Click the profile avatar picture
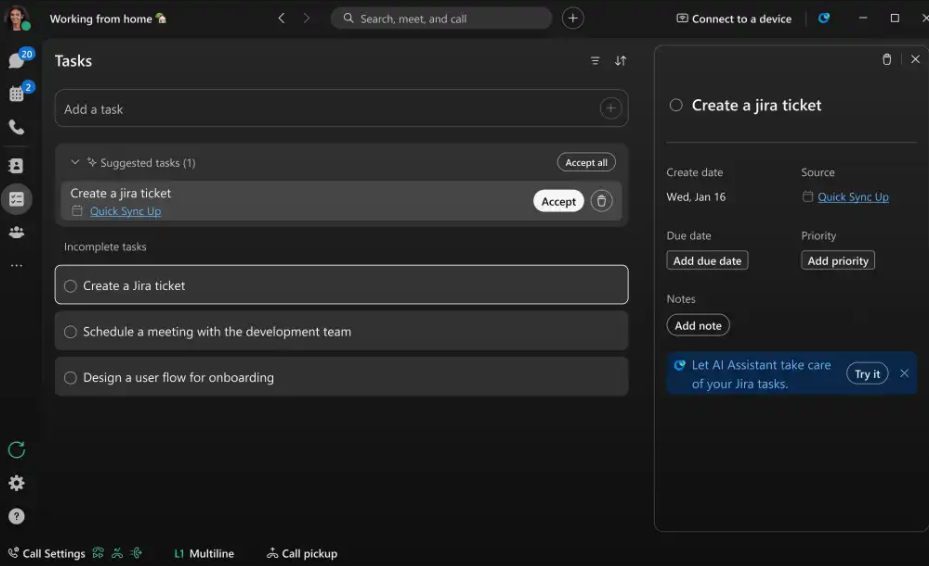The height and width of the screenshot is (566, 929). pyautogui.click(x=17, y=18)
